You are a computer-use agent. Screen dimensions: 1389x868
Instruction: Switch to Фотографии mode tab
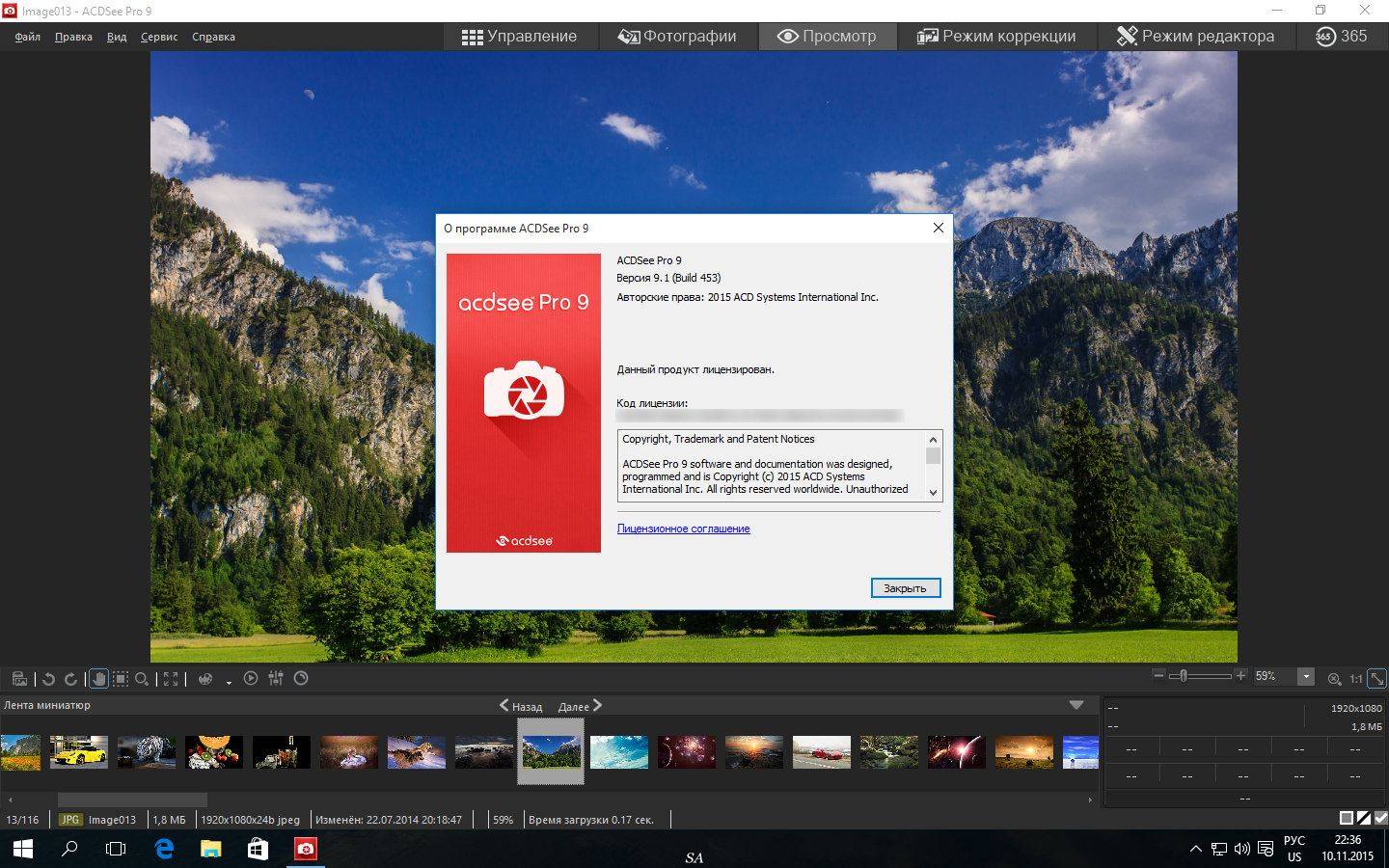677,37
